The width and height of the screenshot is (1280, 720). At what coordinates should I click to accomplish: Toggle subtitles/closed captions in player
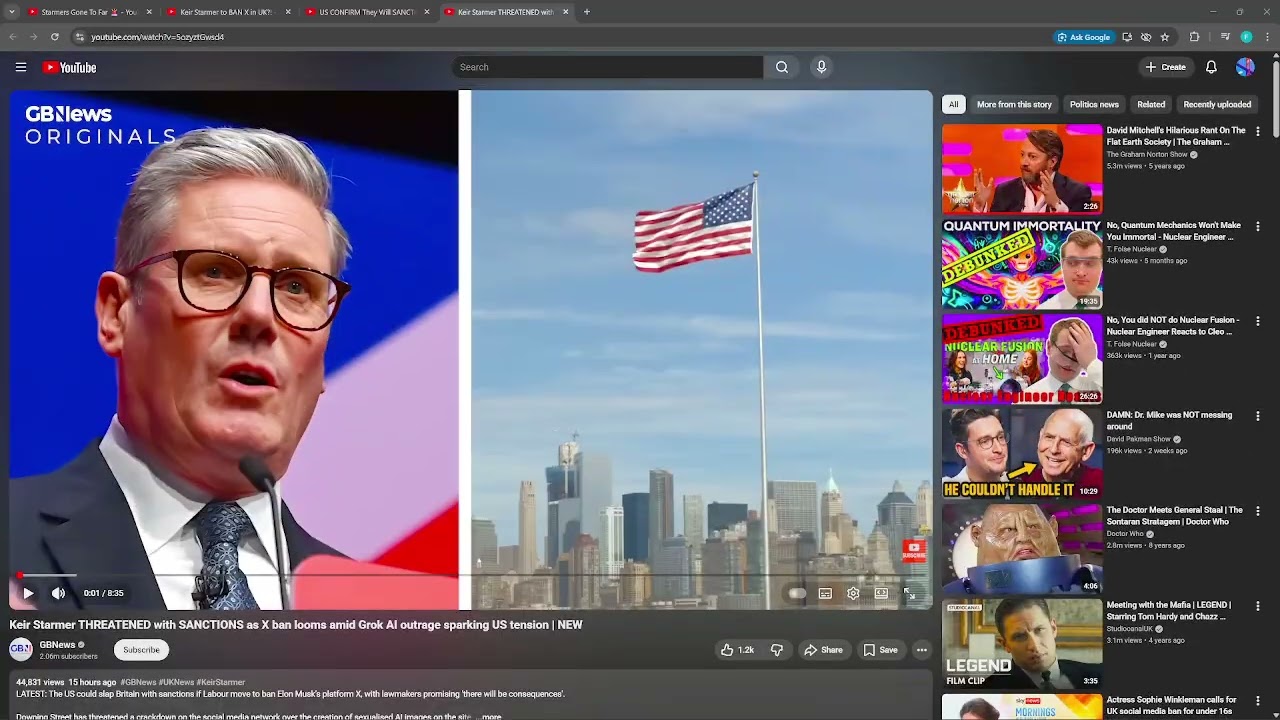coord(825,593)
